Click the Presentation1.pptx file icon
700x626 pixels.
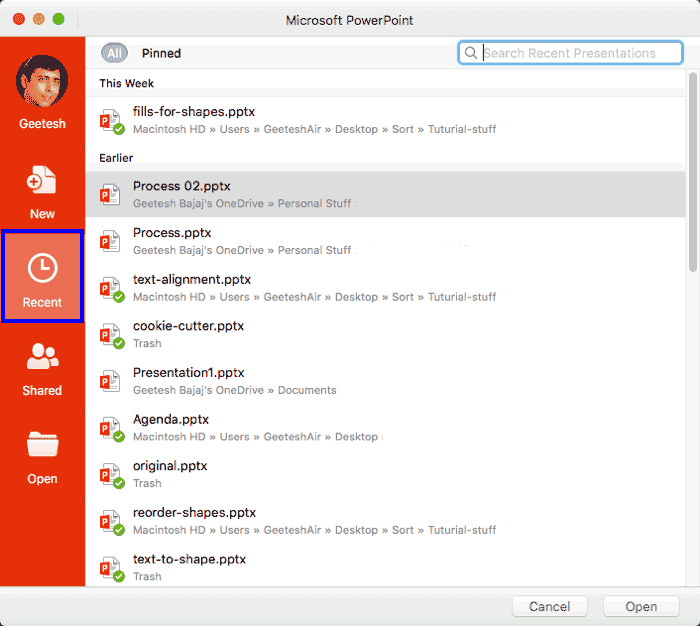point(110,381)
